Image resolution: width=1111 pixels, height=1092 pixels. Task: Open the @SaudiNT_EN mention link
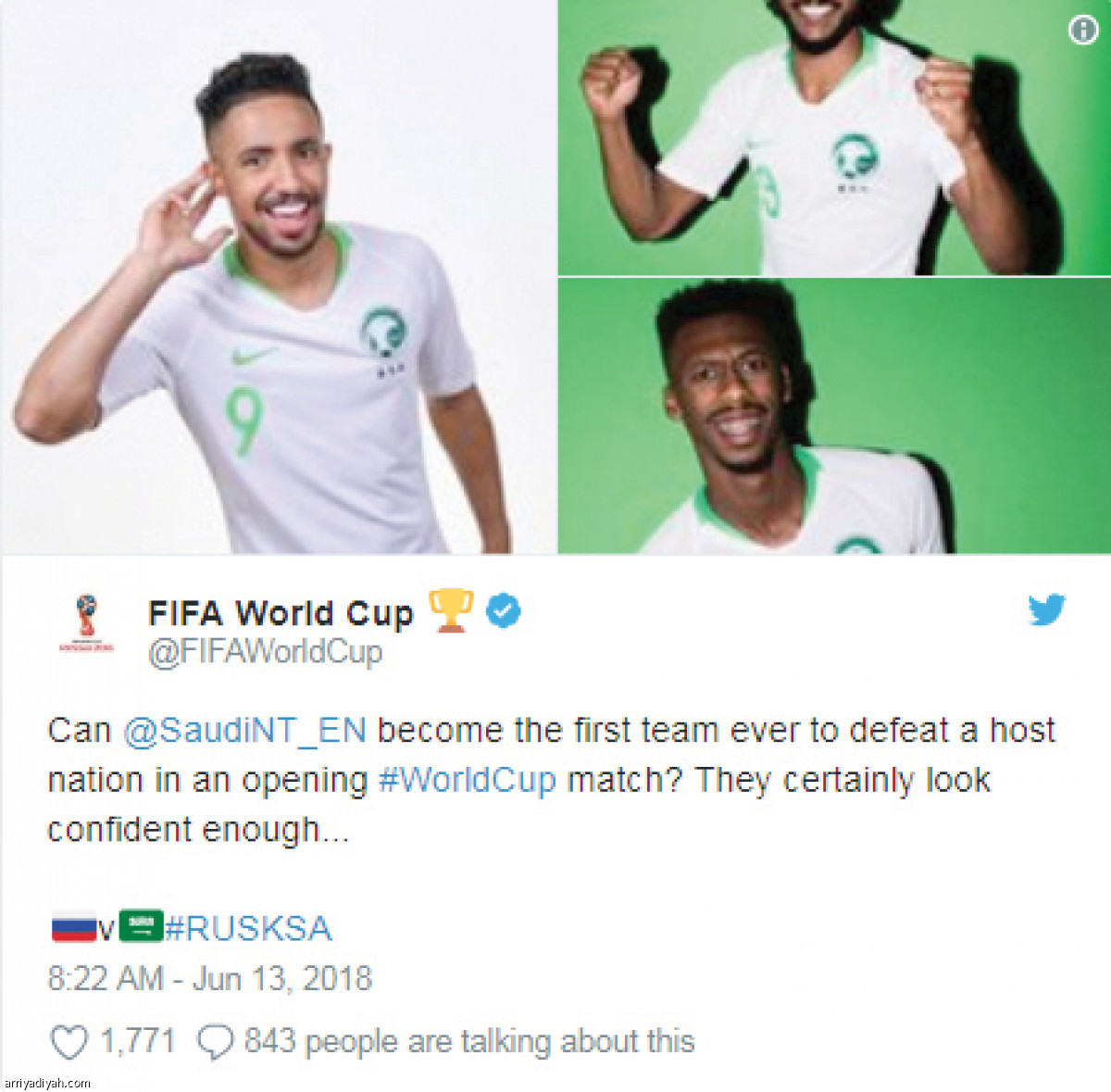pos(244,731)
